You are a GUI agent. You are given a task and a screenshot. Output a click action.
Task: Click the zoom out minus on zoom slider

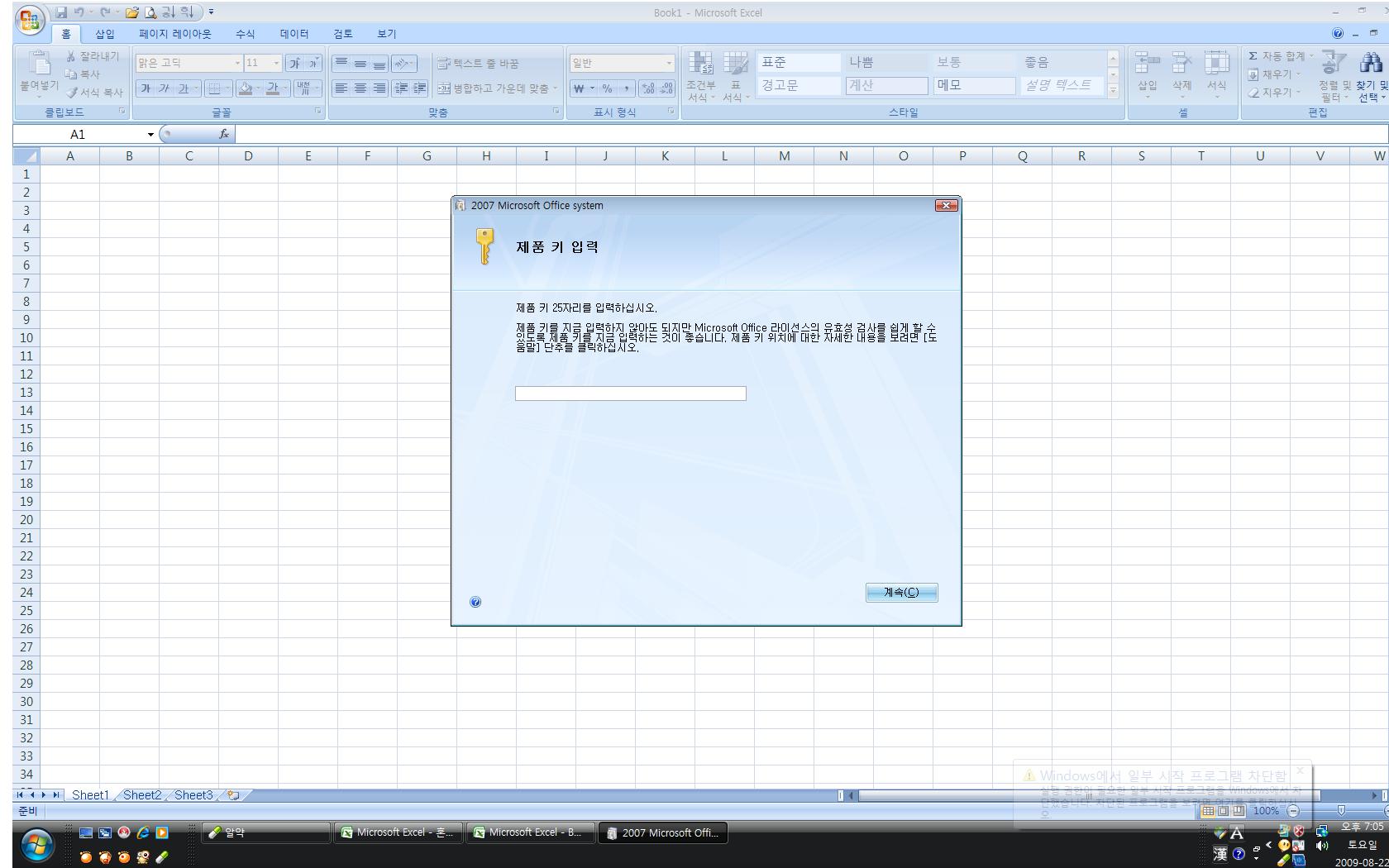[x=1293, y=811]
